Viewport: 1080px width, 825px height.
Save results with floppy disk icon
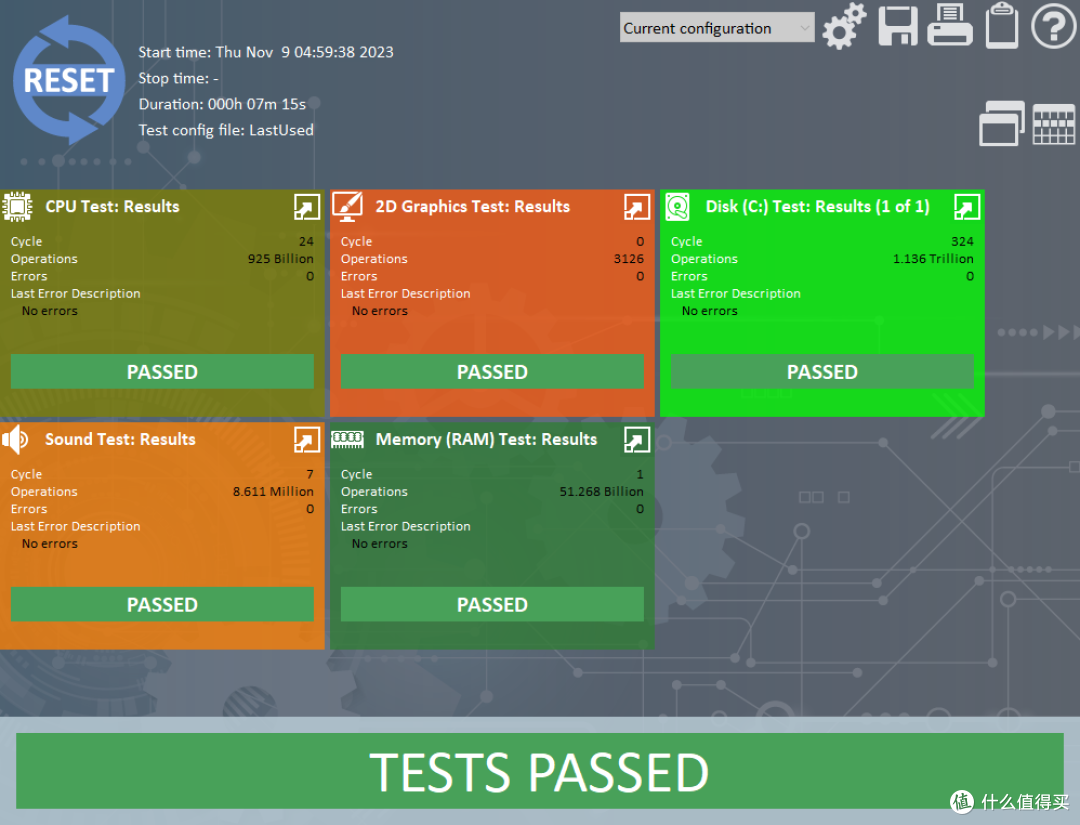[897, 26]
